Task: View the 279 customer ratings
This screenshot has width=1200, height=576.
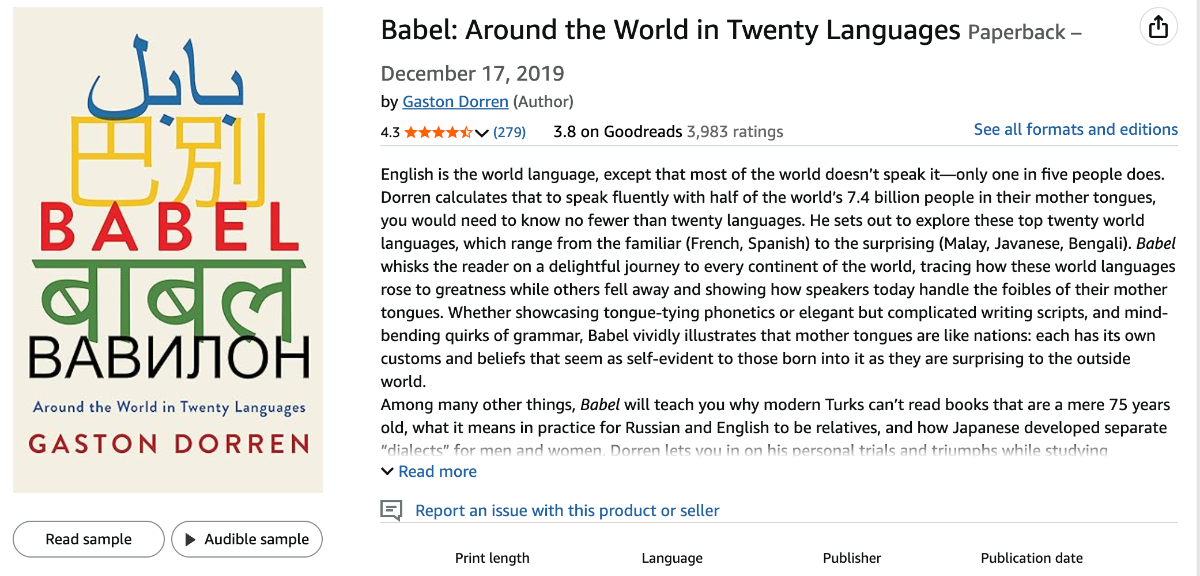Action: [x=510, y=132]
